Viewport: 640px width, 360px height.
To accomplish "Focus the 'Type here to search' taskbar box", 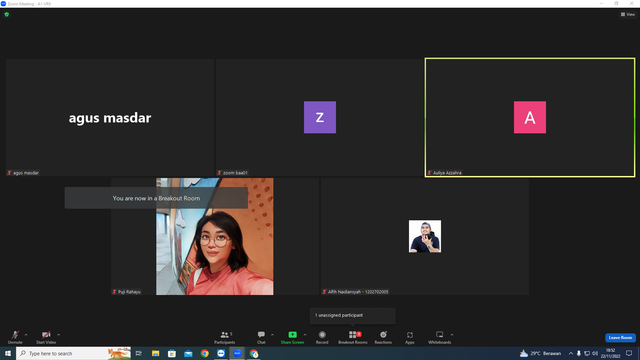I will (x=73, y=353).
